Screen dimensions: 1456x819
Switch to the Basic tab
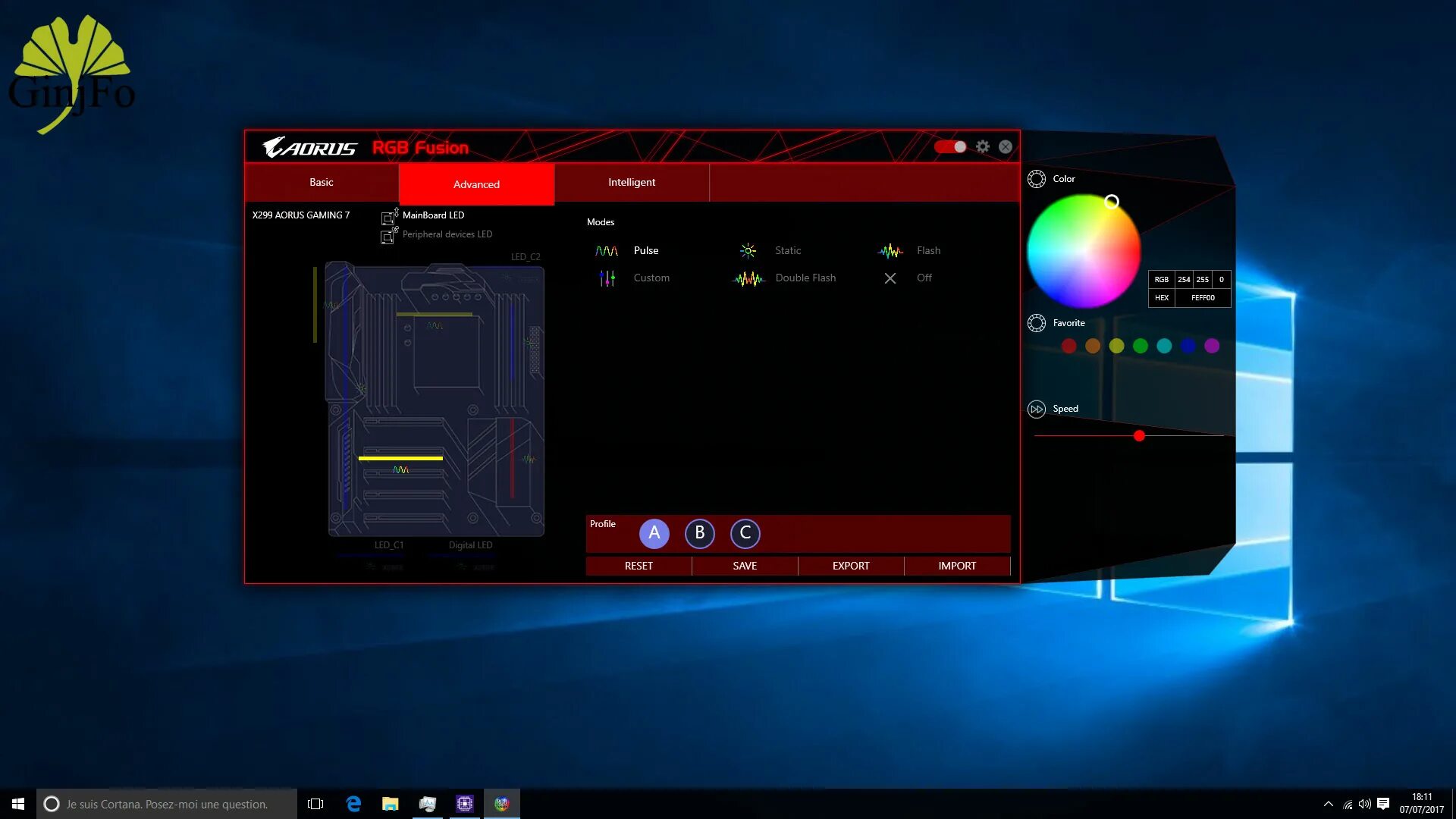click(322, 183)
